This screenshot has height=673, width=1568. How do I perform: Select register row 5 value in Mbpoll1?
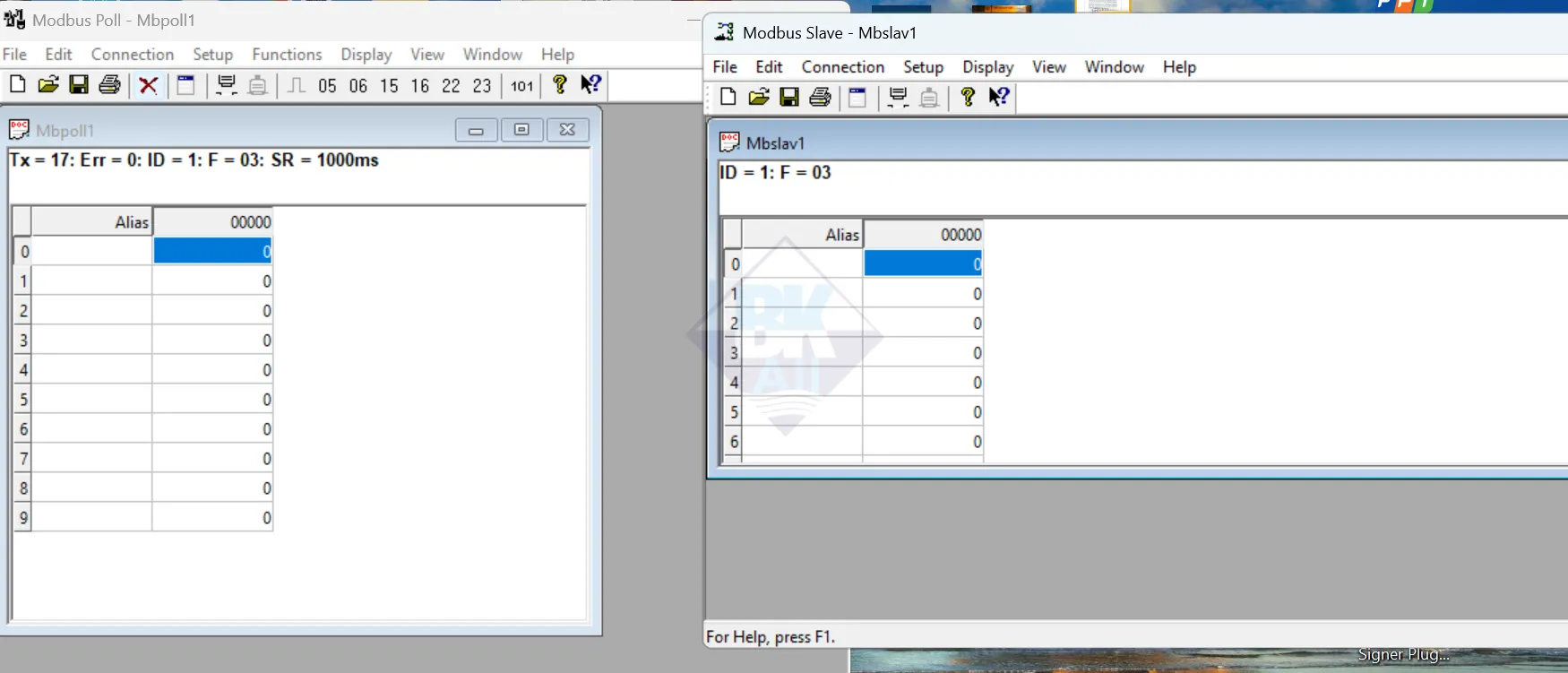(212, 400)
